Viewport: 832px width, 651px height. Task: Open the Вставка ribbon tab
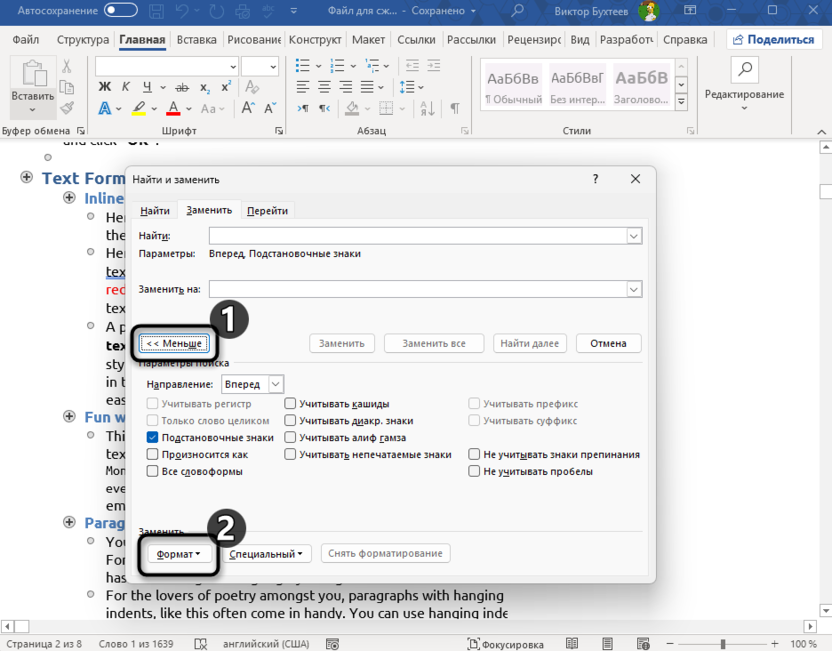coord(196,40)
